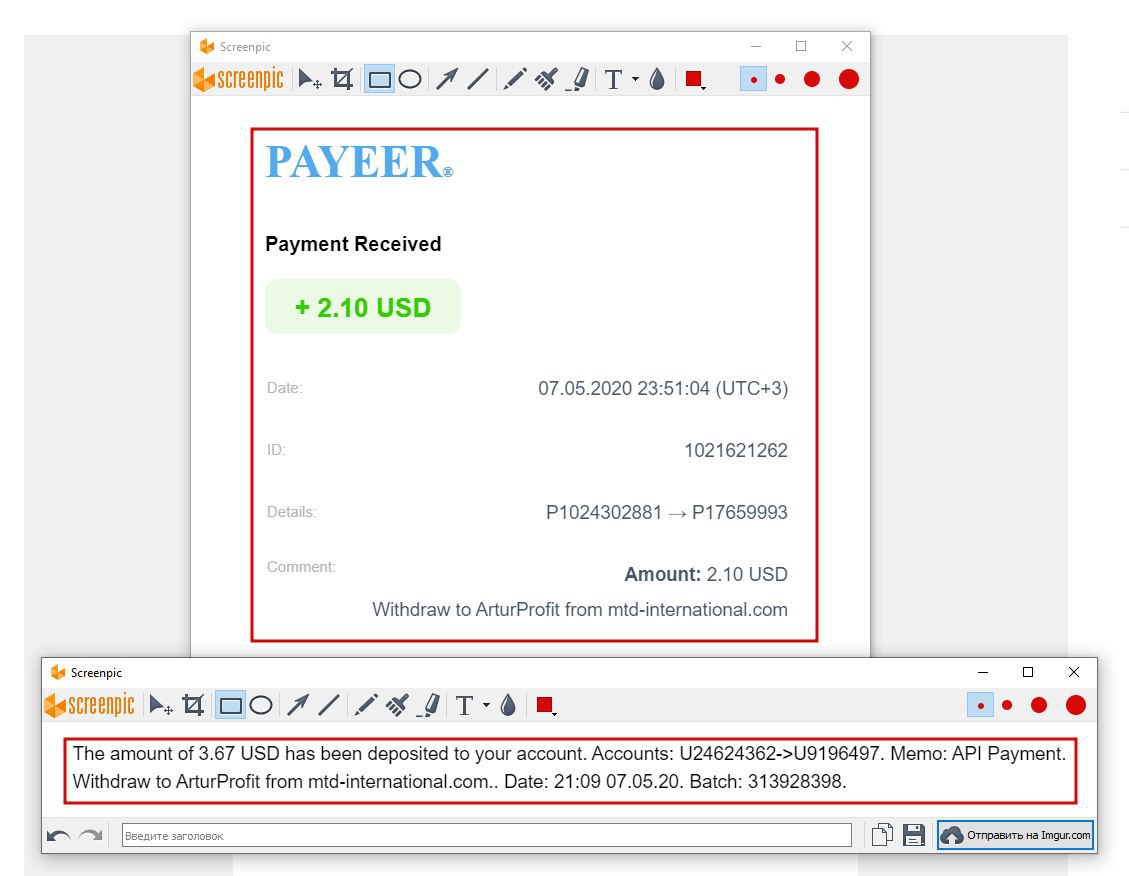Select pencil tool in bottom Screenpic window
This screenshot has height=876, width=1129.
point(366,705)
